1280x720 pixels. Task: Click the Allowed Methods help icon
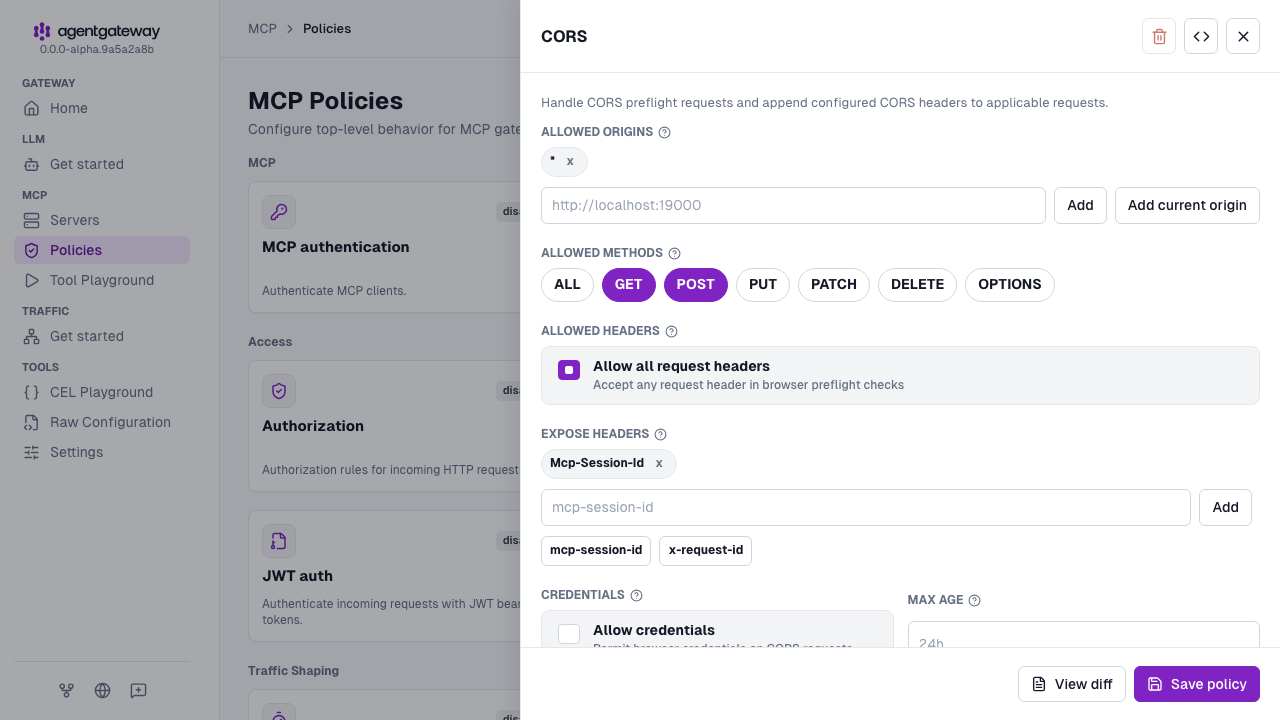(674, 254)
